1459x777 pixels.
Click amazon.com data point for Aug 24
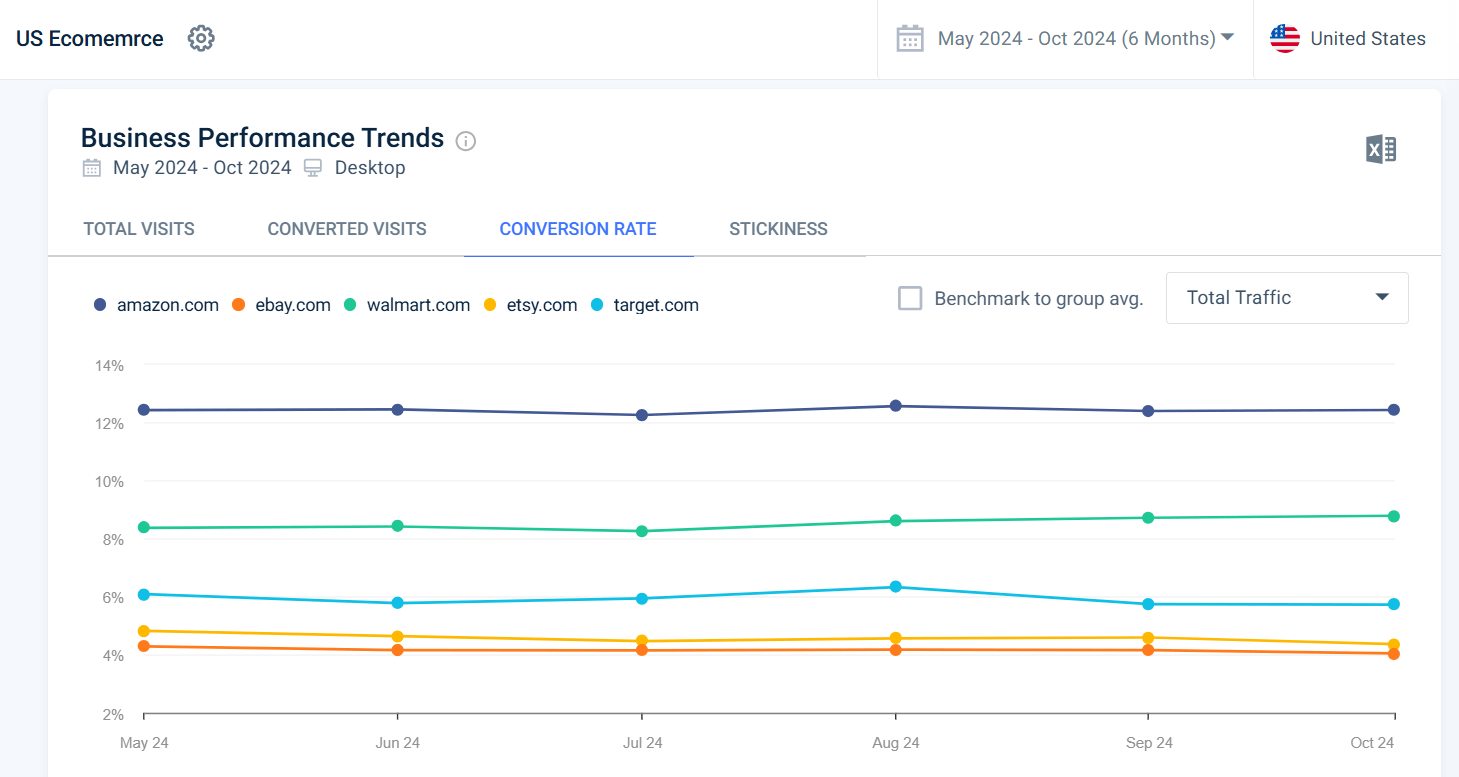tap(895, 406)
